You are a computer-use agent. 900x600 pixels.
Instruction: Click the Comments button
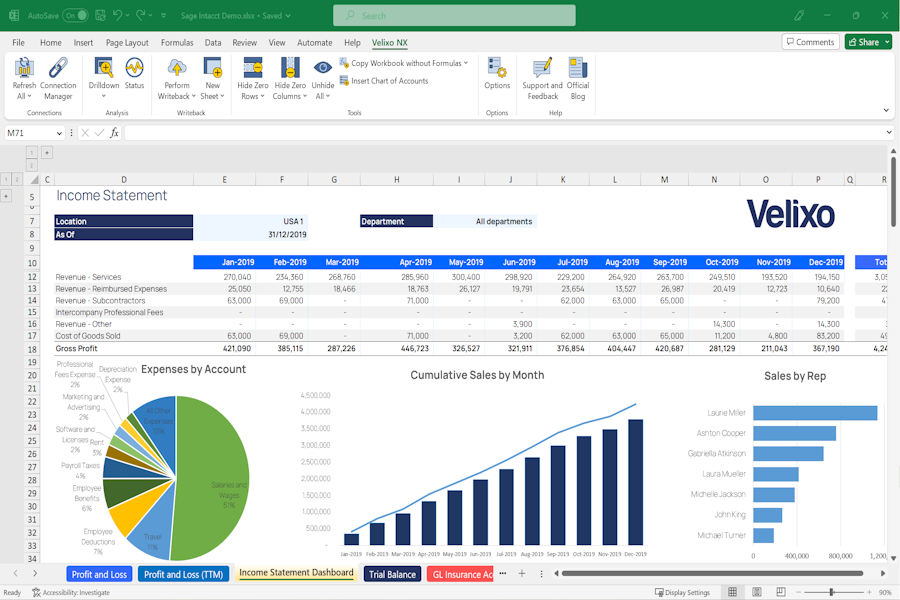pyautogui.click(x=810, y=42)
